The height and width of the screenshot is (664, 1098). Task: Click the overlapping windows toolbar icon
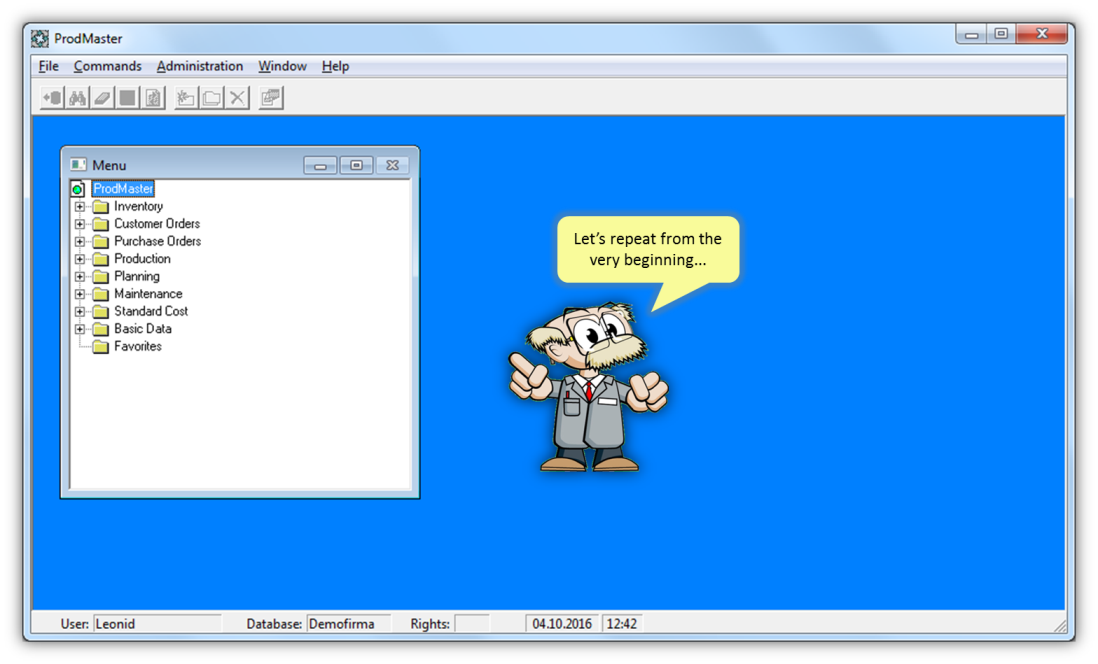(270, 97)
